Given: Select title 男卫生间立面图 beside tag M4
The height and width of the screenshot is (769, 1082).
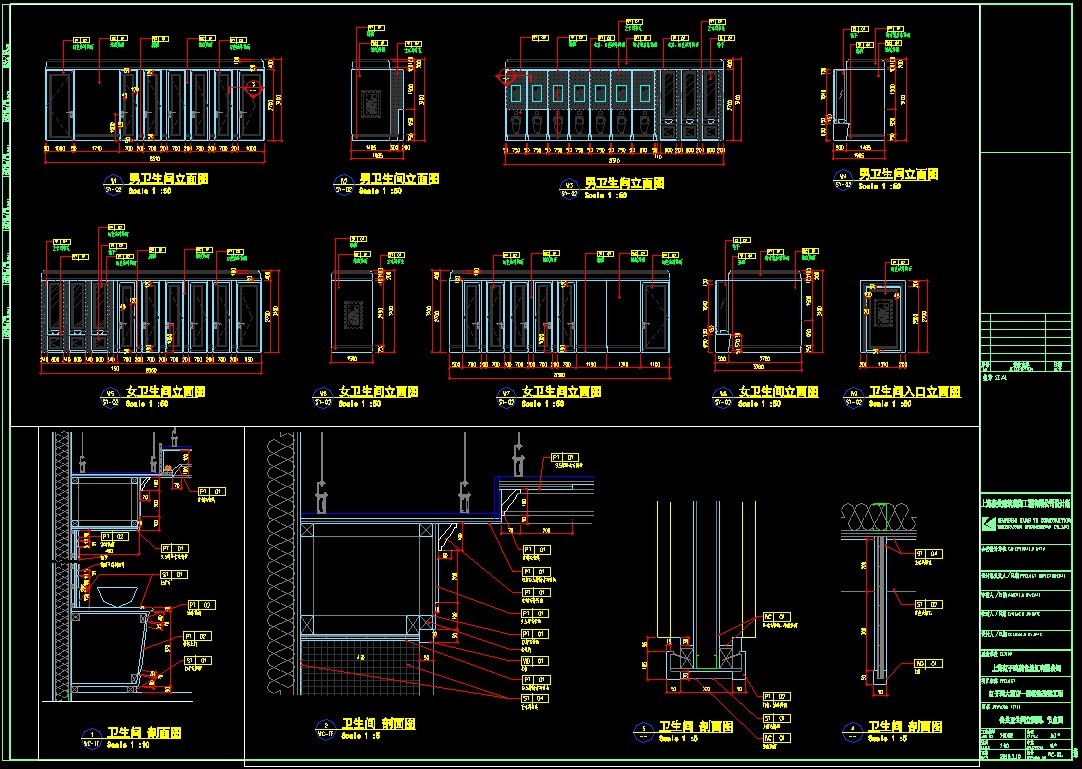Looking at the screenshot, I should pyautogui.click(x=898, y=174).
